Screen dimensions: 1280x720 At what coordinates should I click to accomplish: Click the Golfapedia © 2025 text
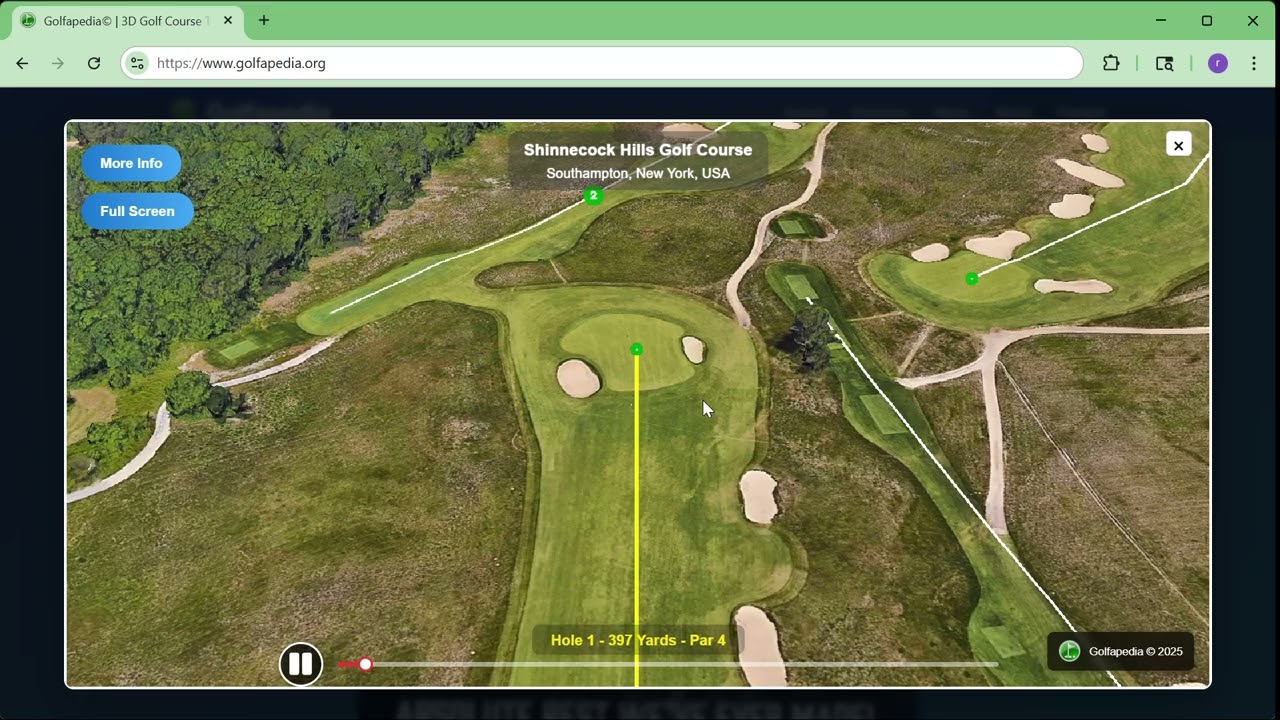coord(1135,652)
